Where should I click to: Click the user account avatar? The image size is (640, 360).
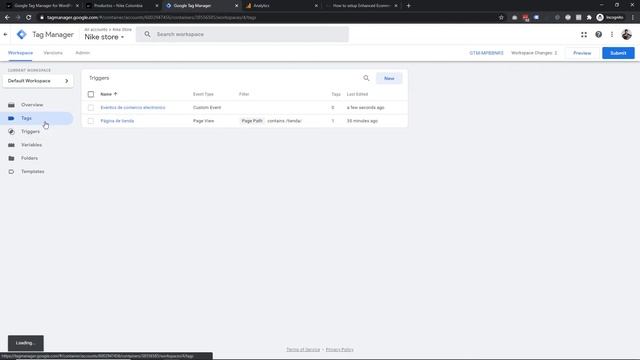(x=627, y=35)
